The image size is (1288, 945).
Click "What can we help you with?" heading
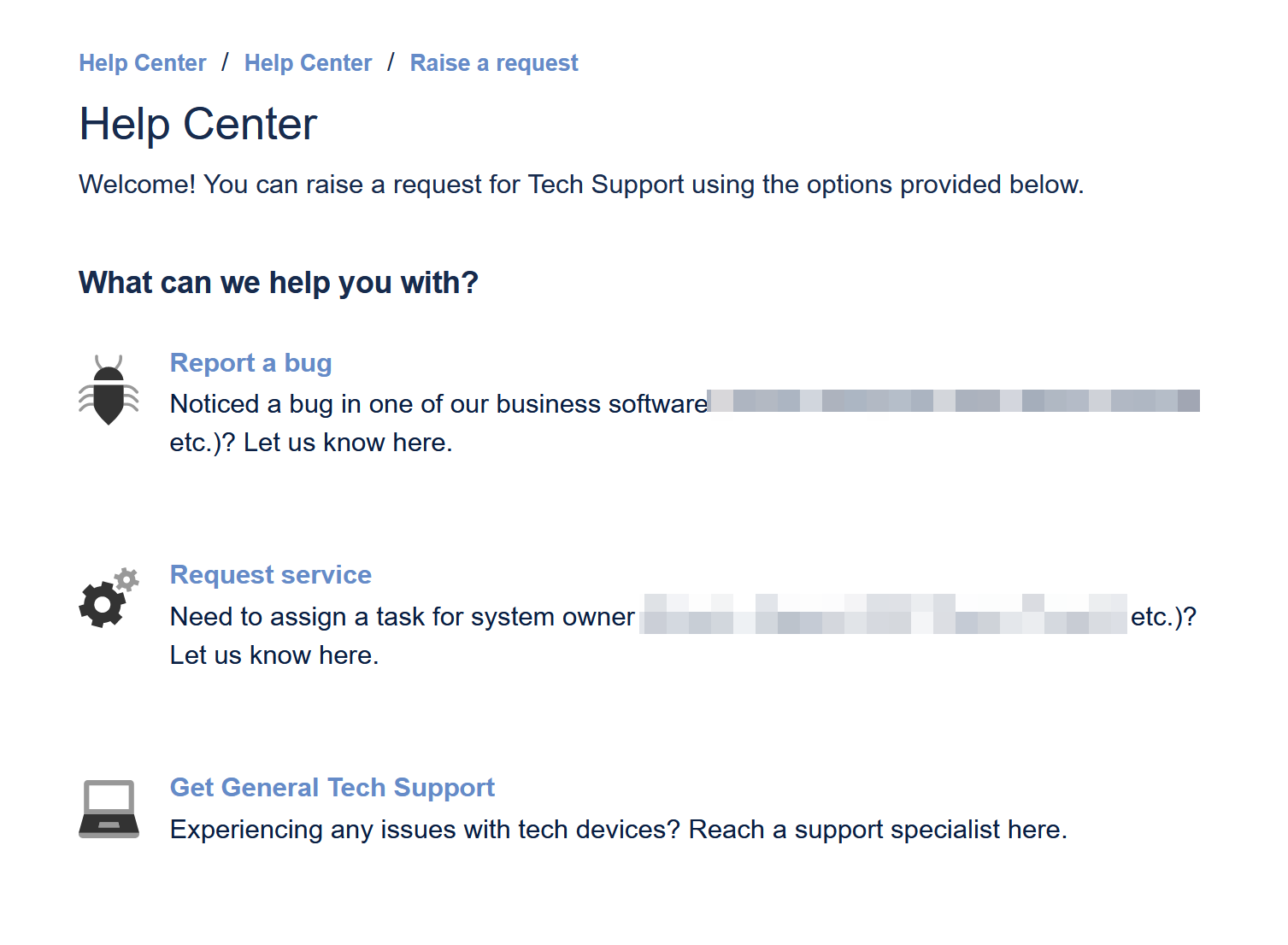coord(278,283)
